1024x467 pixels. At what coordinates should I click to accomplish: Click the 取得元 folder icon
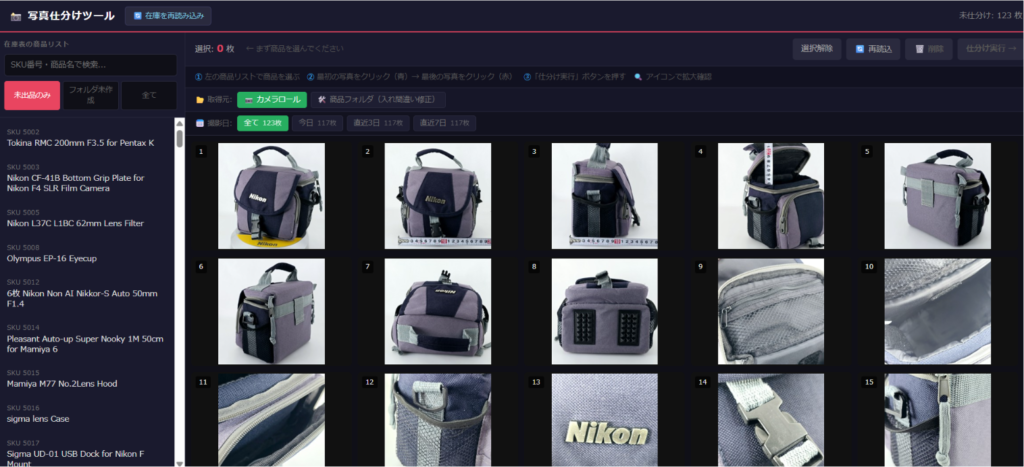200,100
